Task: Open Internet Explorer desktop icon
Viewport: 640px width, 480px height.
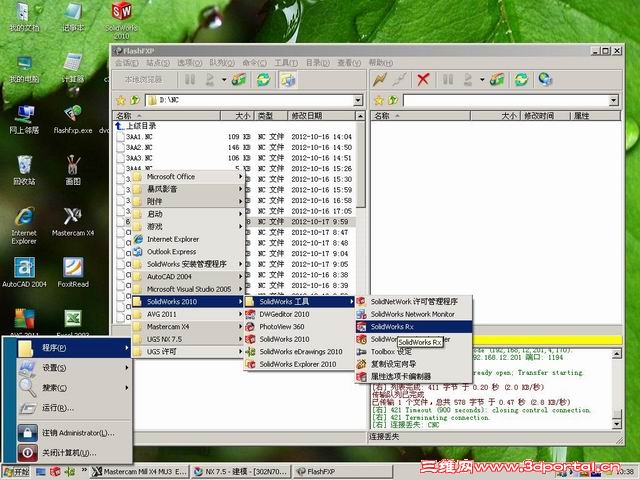Action: point(24,226)
